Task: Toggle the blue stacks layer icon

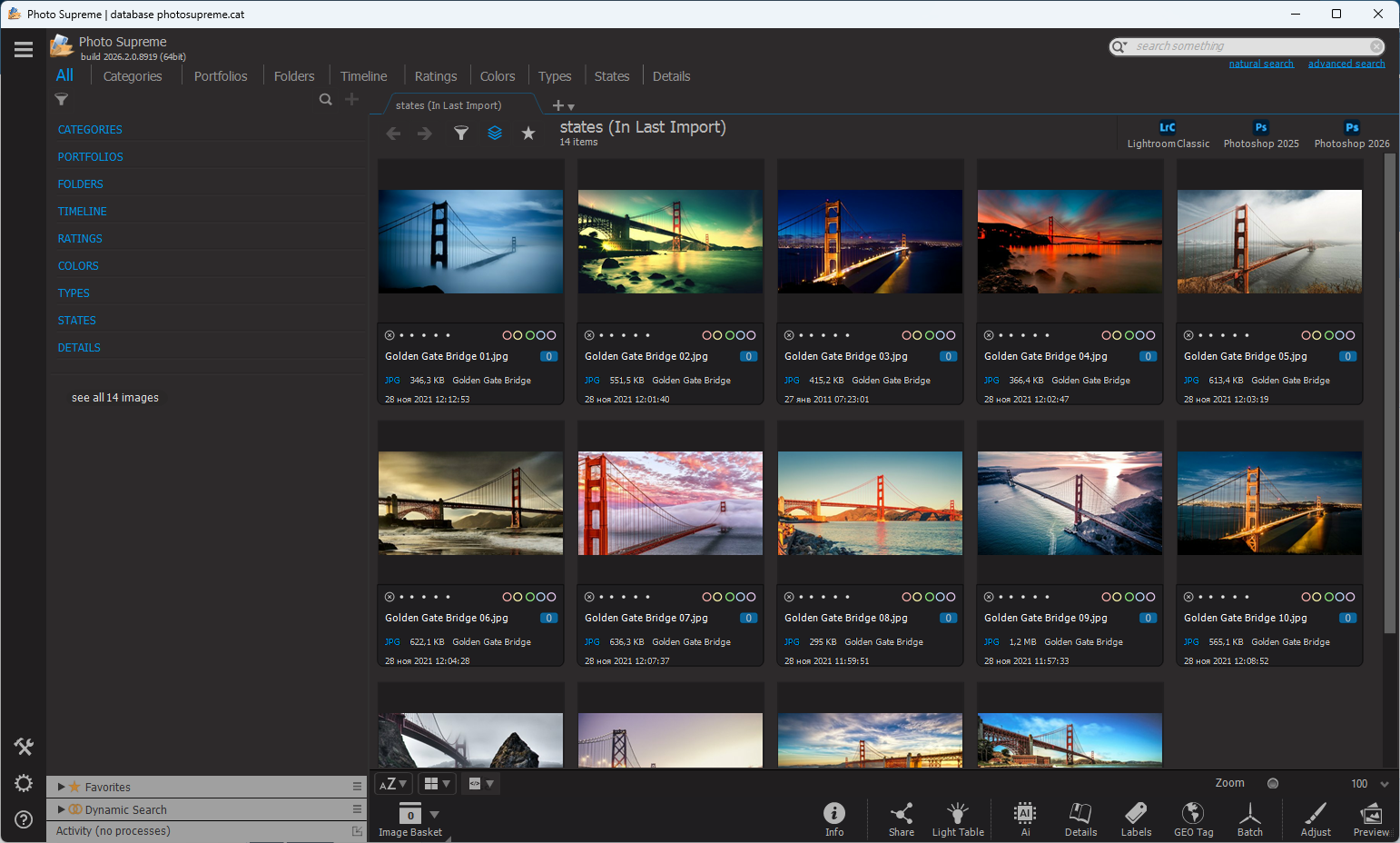Action: pos(495,134)
